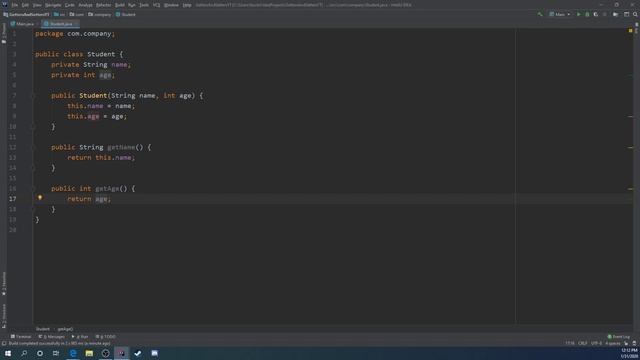Select the Student.java editor tab
This screenshot has width=640, height=360.
(60, 24)
